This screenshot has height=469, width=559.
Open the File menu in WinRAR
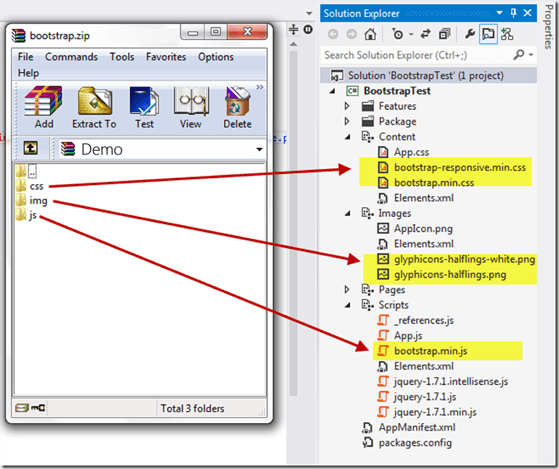coord(25,57)
